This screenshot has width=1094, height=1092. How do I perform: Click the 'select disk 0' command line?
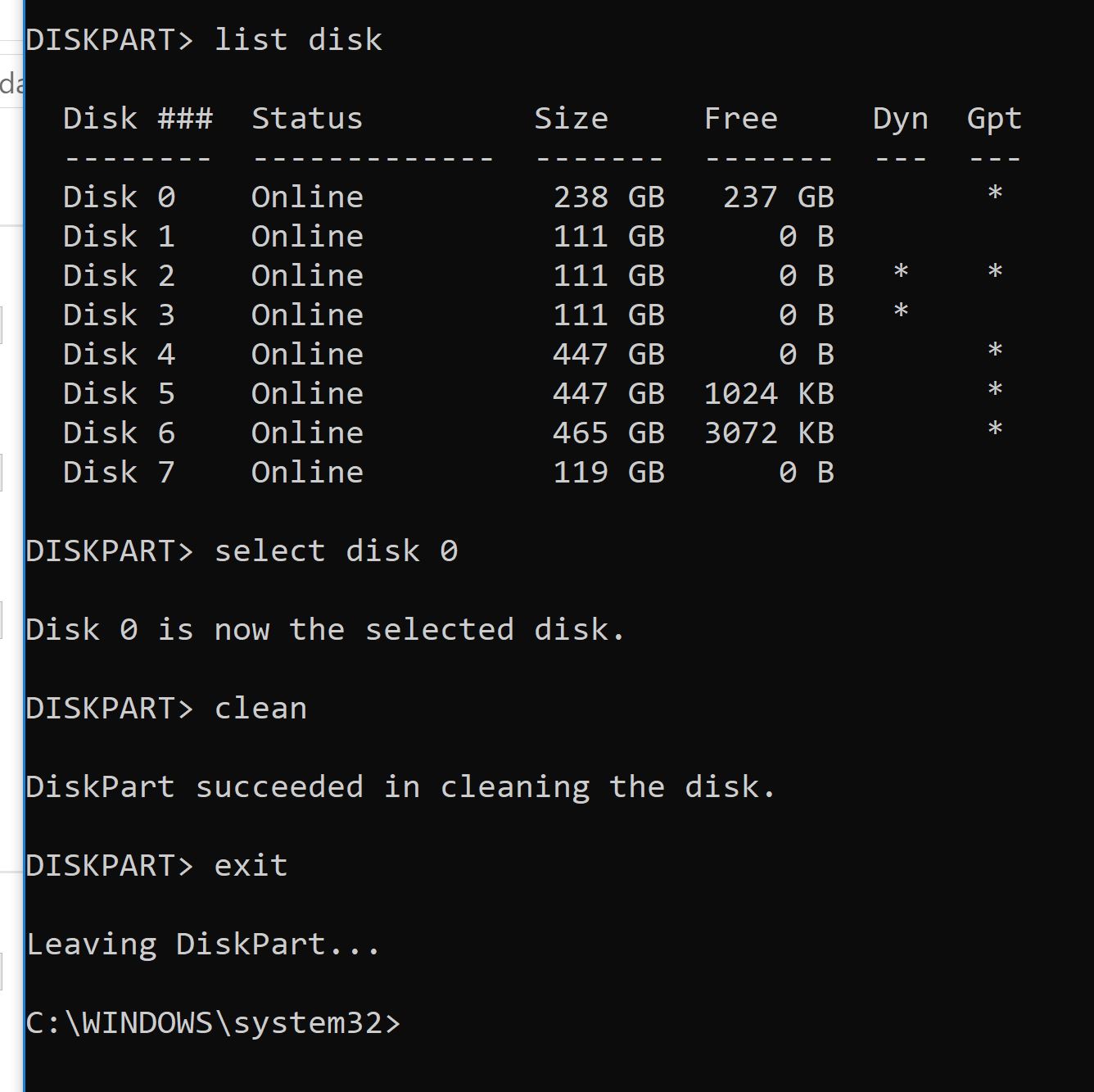(x=242, y=551)
